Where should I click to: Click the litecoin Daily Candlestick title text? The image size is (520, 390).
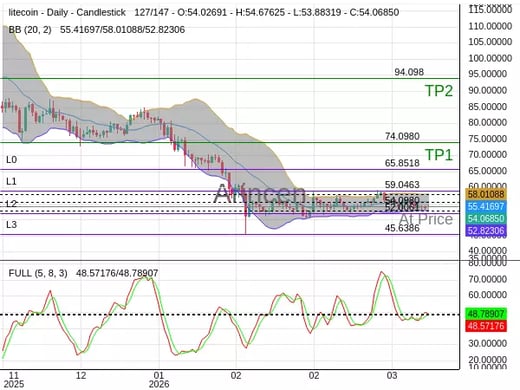tap(67, 13)
